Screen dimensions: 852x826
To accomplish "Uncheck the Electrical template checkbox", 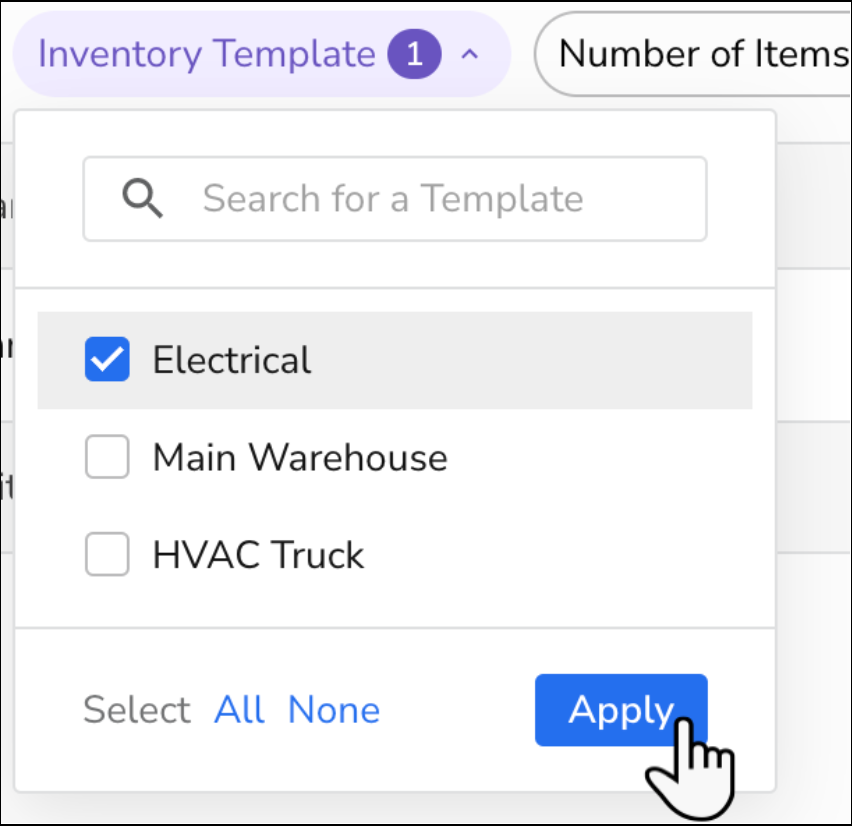I will [107, 359].
